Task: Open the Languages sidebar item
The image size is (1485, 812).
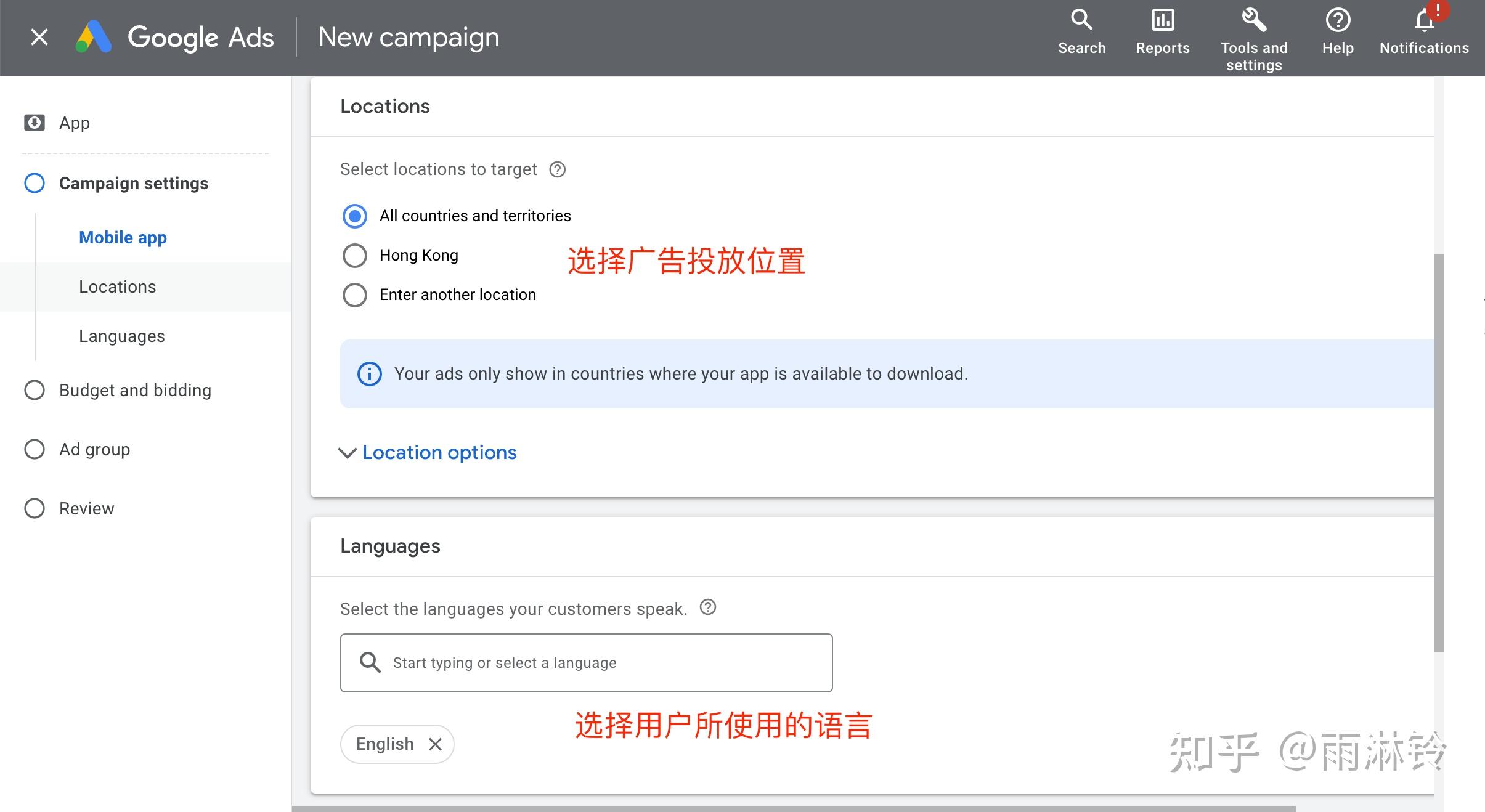Action: coord(122,336)
